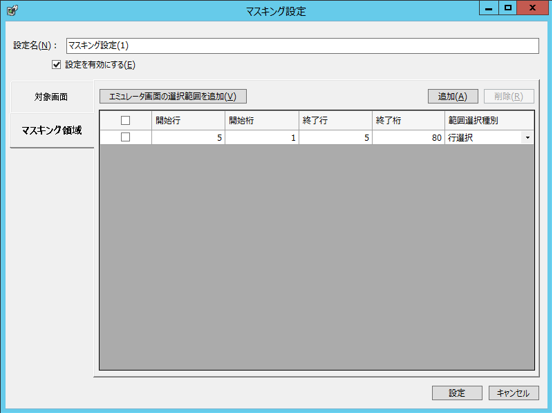The height and width of the screenshot is (413, 552).
Task: Switch to the 対象画面 tab
Action: (x=52, y=97)
